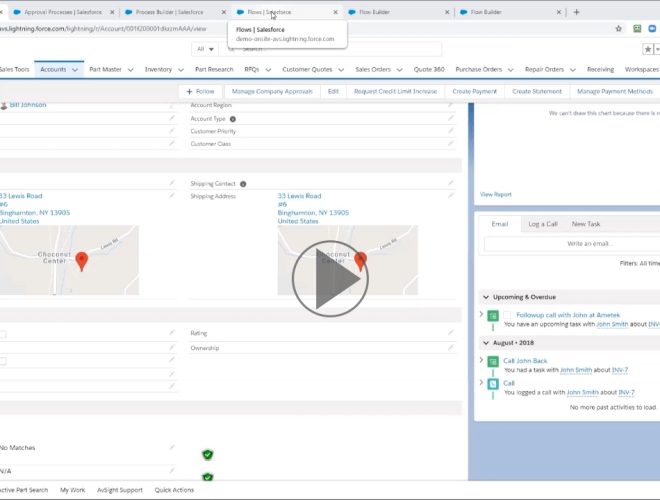Screen dimensions: 660x500
Task: Click the Create Statement button
Action: pos(537,91)
